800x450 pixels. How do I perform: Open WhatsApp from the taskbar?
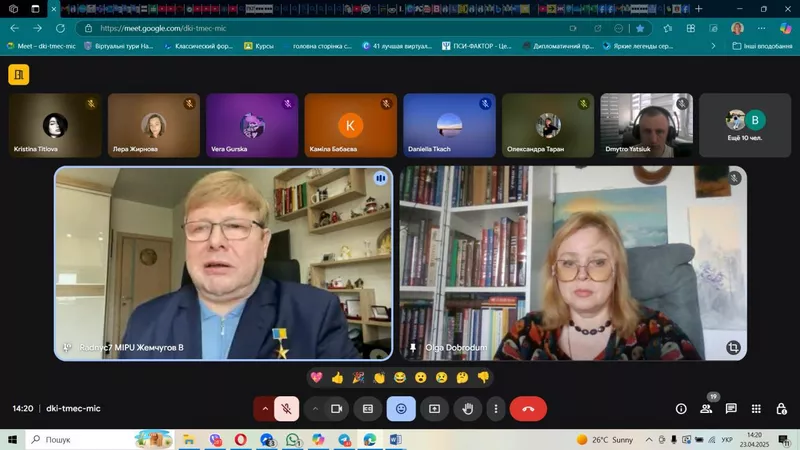point(293,439)
